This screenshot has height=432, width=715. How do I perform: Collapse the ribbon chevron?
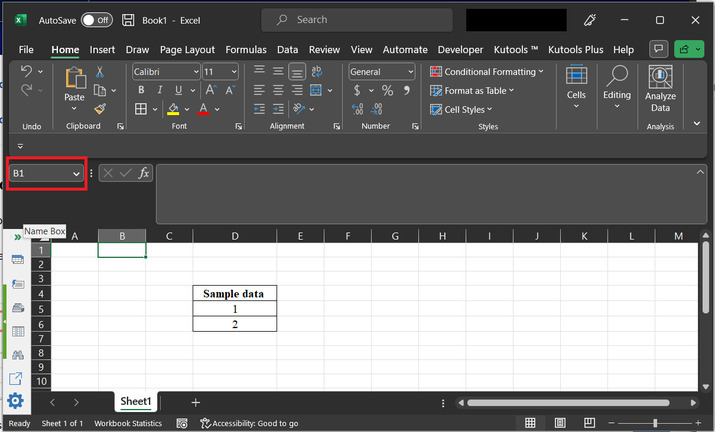point(697,123)
